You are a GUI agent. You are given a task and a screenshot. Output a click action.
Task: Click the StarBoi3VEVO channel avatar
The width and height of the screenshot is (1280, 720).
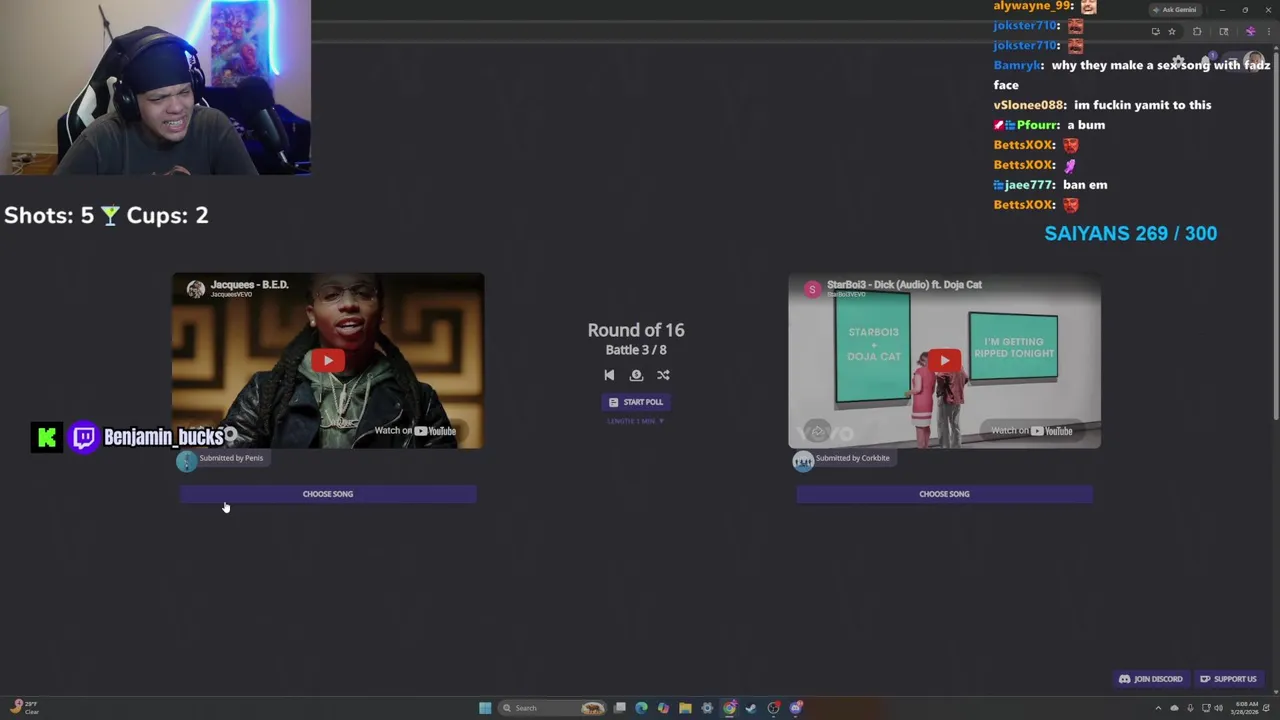coord(812,289)
